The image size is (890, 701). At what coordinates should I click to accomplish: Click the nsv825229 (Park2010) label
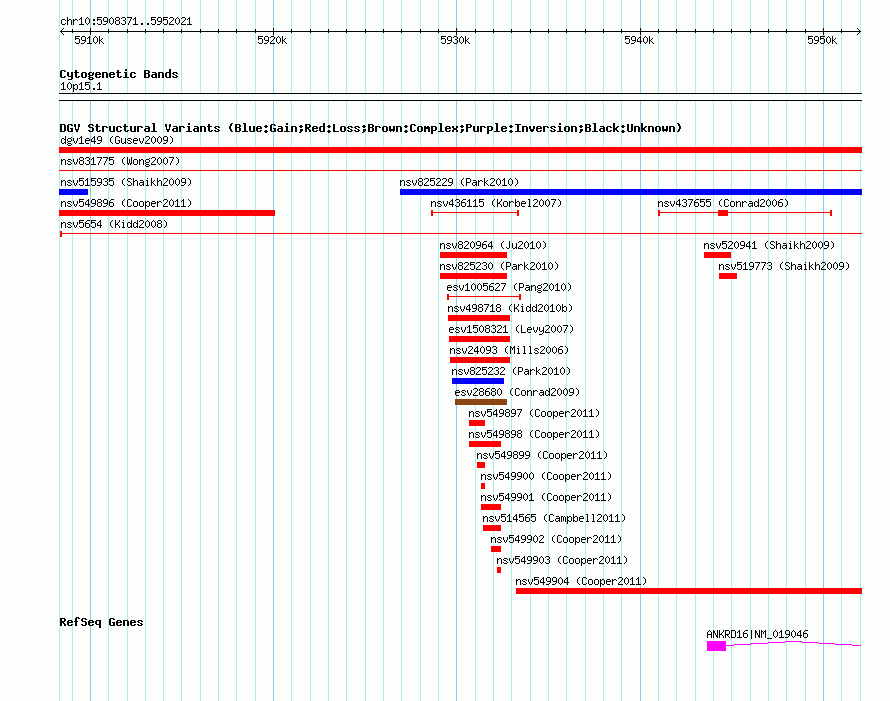pyautogui.click(x=459, y=182)
